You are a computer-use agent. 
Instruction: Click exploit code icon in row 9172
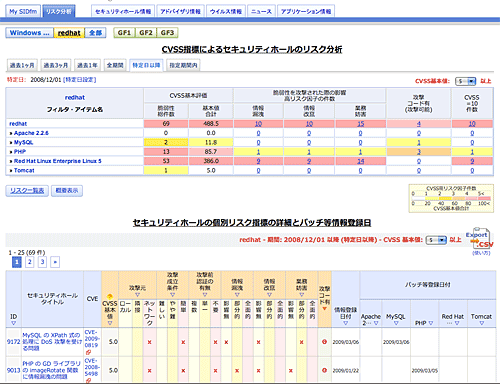(x=324, y=342)
